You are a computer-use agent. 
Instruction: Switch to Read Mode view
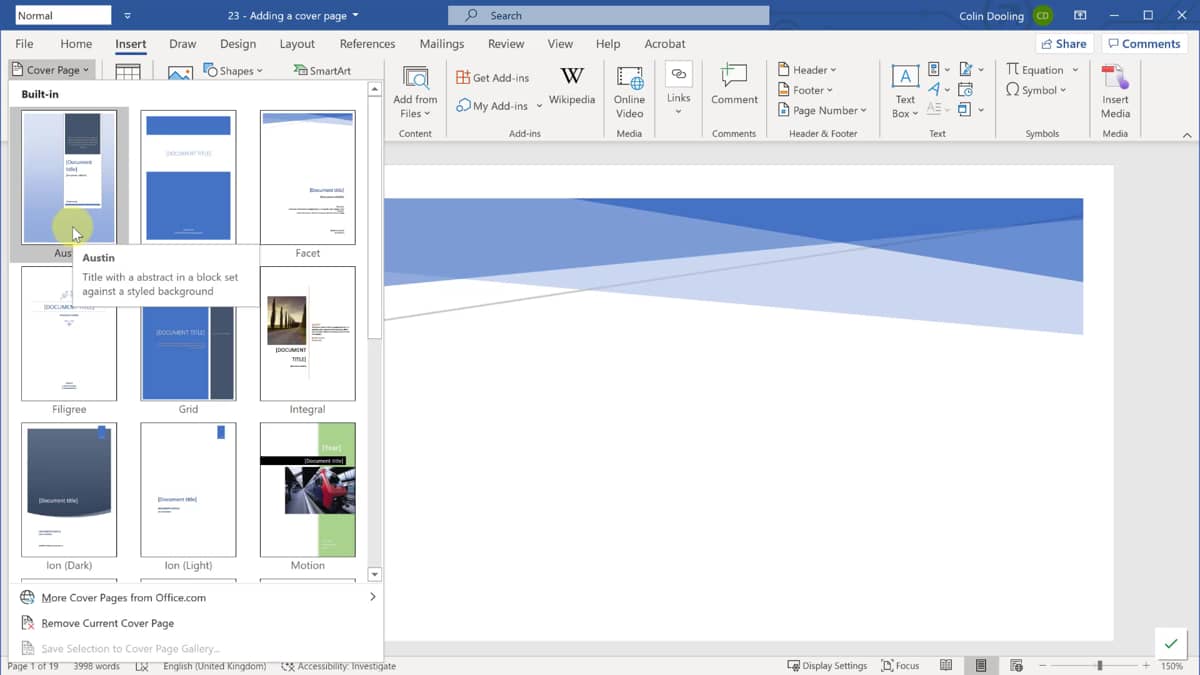click(x=946, y=666)
